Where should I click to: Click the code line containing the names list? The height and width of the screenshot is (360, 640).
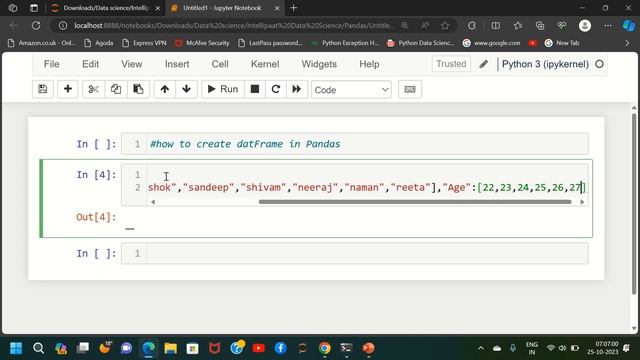click(367, 187)
